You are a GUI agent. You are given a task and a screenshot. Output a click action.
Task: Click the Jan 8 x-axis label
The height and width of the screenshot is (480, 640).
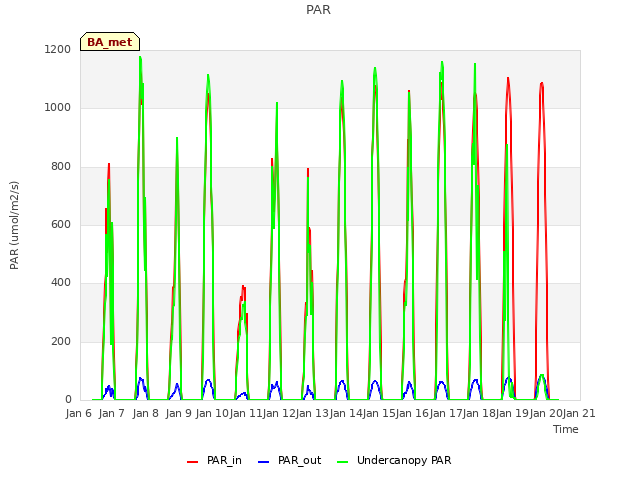146,413
